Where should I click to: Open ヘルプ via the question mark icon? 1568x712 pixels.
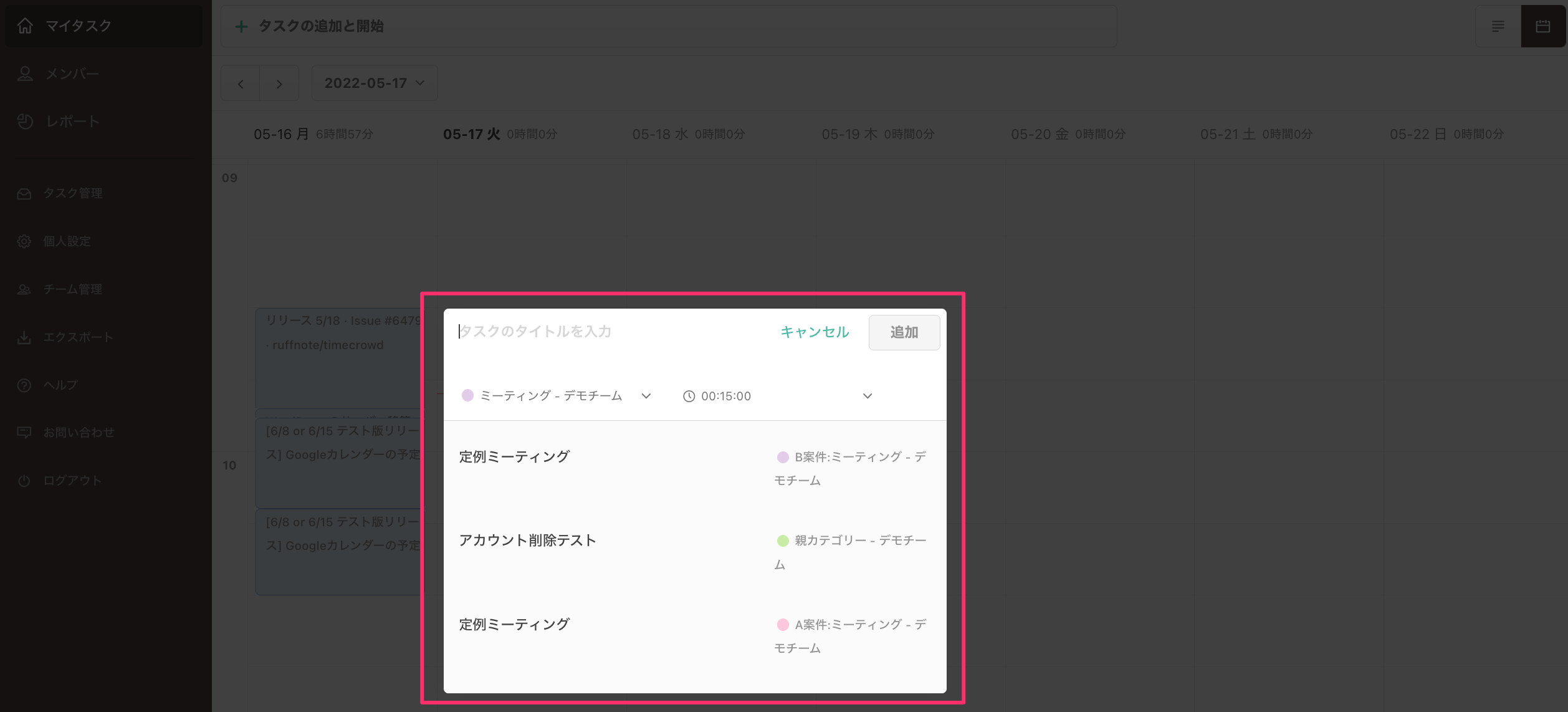tap(24, 385)
